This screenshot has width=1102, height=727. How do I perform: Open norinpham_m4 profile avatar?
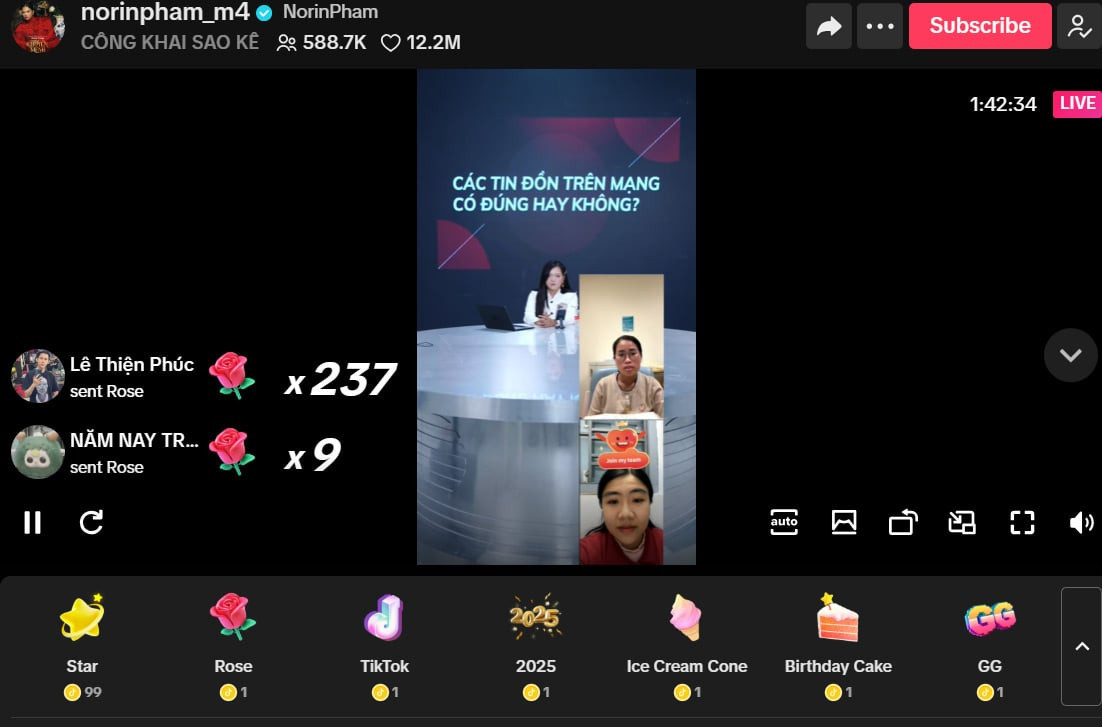pos(38,26)
